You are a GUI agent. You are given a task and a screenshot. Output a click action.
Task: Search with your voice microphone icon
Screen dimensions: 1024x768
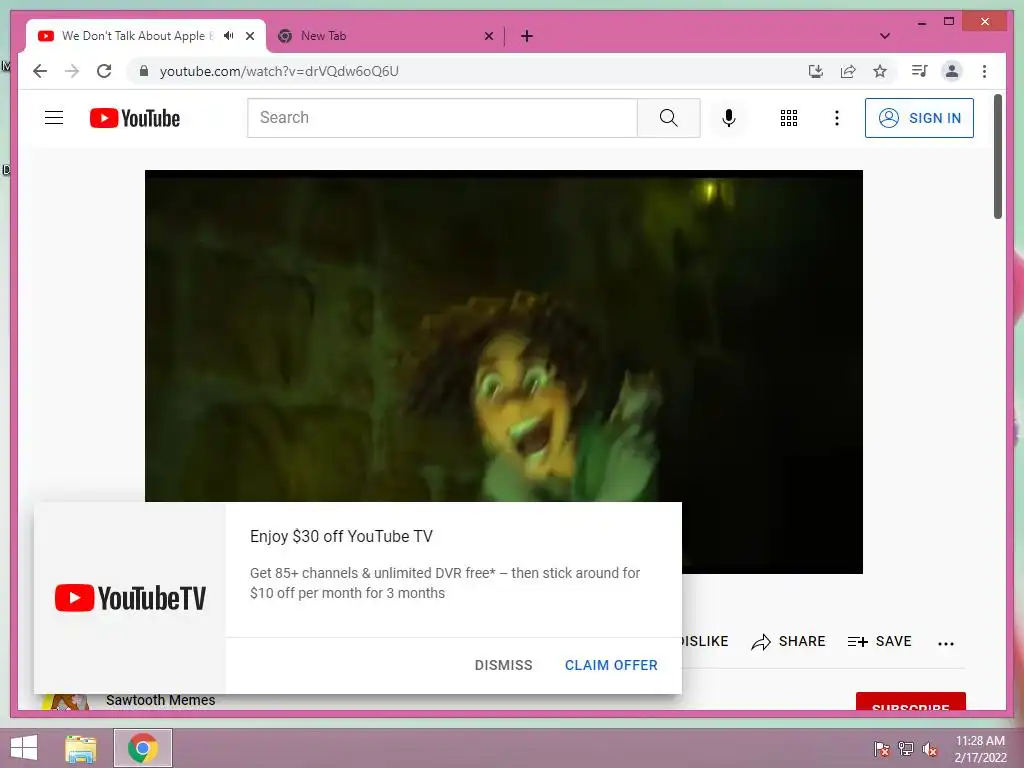coord(729,118)
